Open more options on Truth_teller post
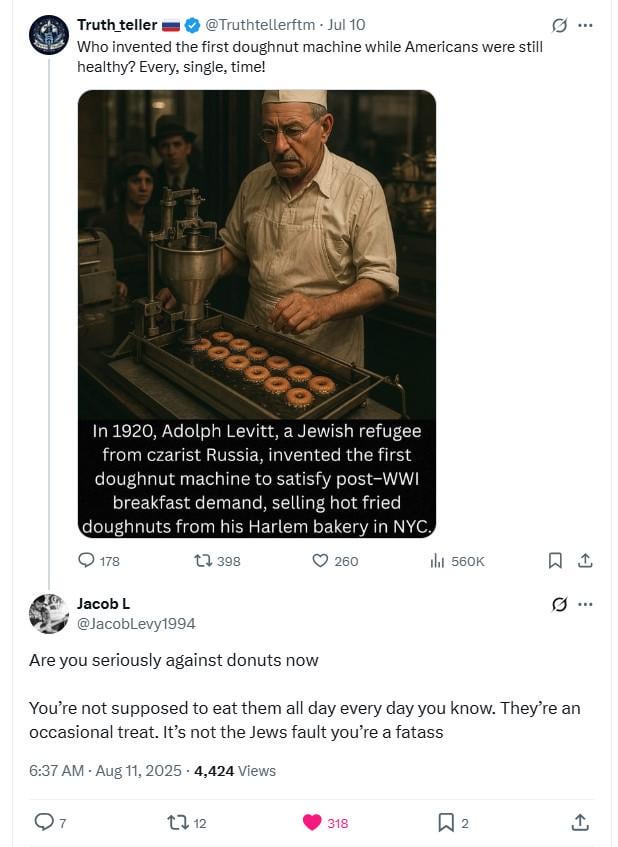The image size is (618, 847). [586, 25]
